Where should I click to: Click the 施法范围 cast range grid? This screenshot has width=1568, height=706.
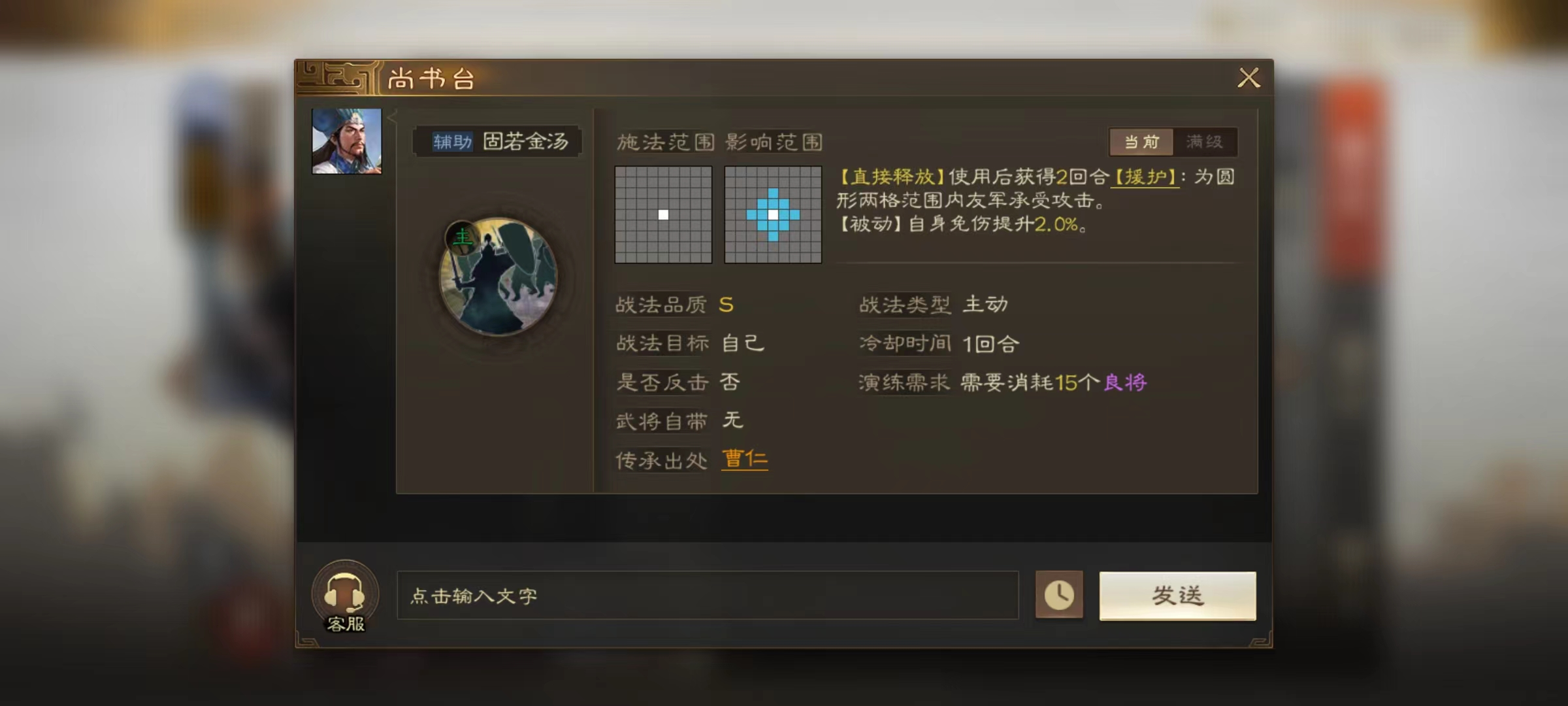click(x=663, y=214)
